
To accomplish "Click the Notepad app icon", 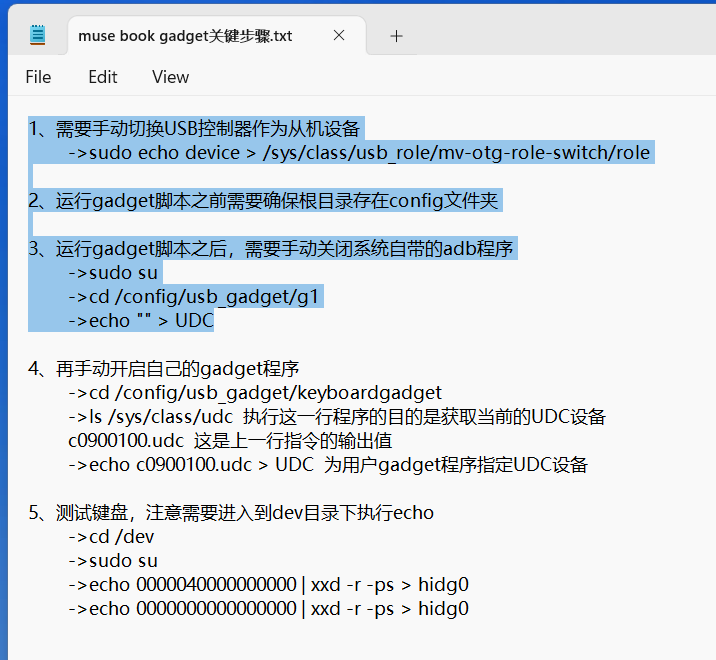I will click(x=37, y=35).
